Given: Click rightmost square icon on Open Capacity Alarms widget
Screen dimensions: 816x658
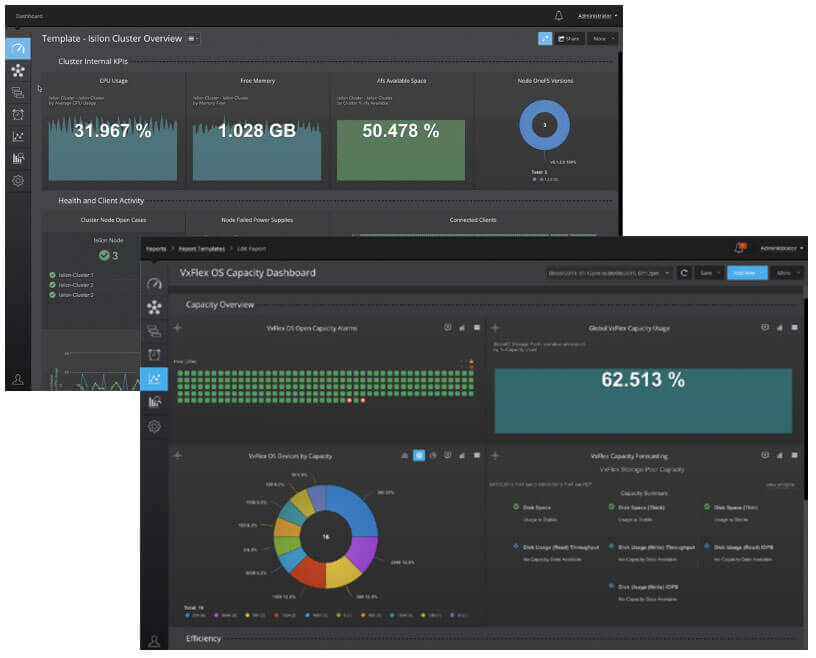Looking at the screenshot, I should pyautogui.click(x=477, y=327).
